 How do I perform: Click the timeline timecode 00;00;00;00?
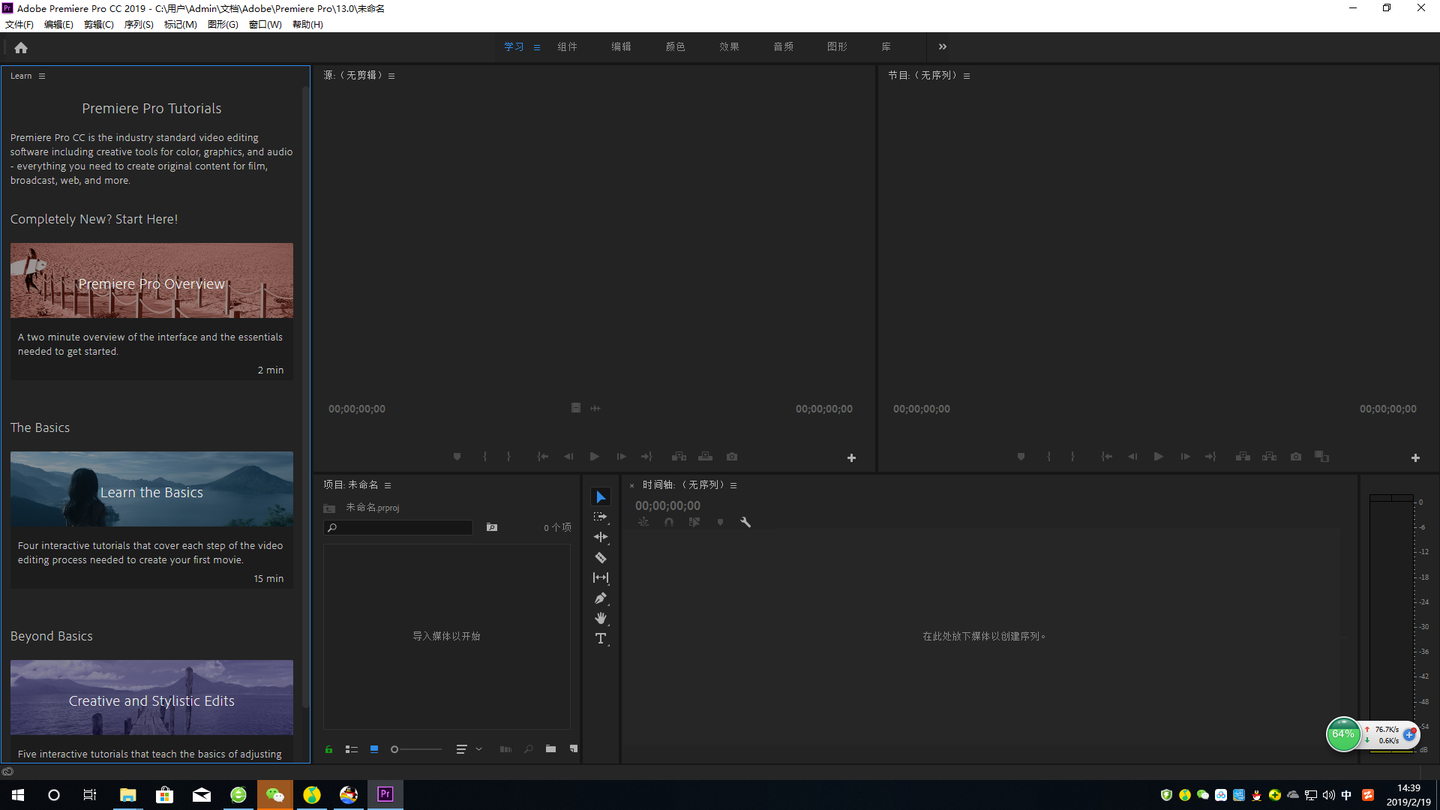[668, 506]
